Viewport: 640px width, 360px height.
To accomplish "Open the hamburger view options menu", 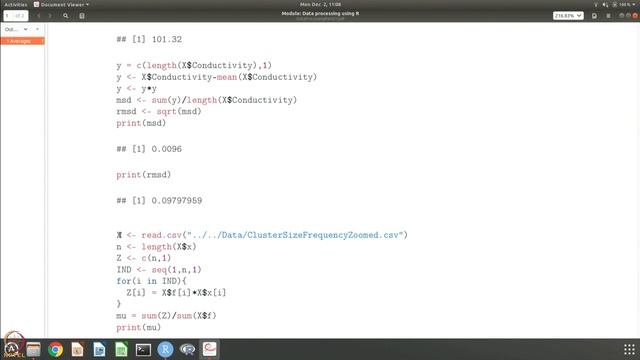I will [x=609, y=16].
